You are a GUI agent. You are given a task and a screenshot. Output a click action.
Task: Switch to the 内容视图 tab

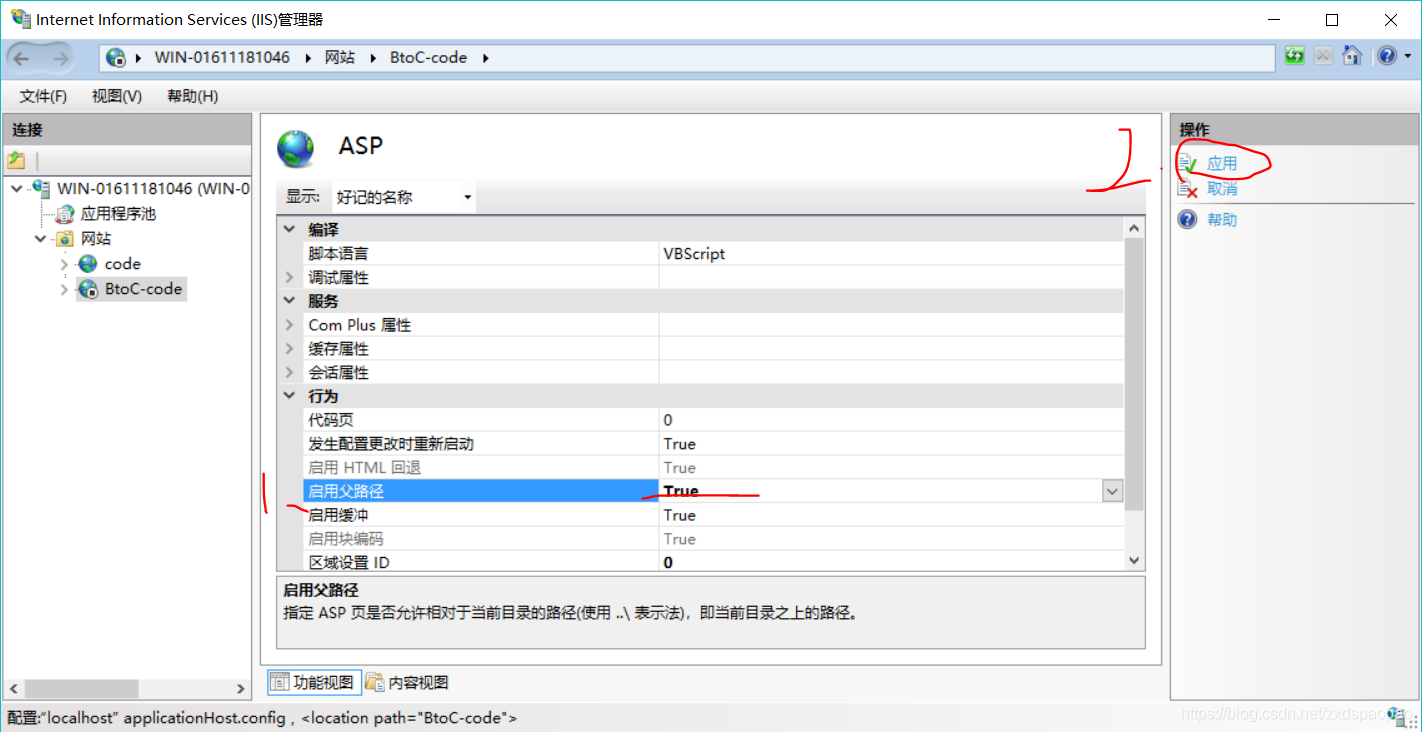407,683
